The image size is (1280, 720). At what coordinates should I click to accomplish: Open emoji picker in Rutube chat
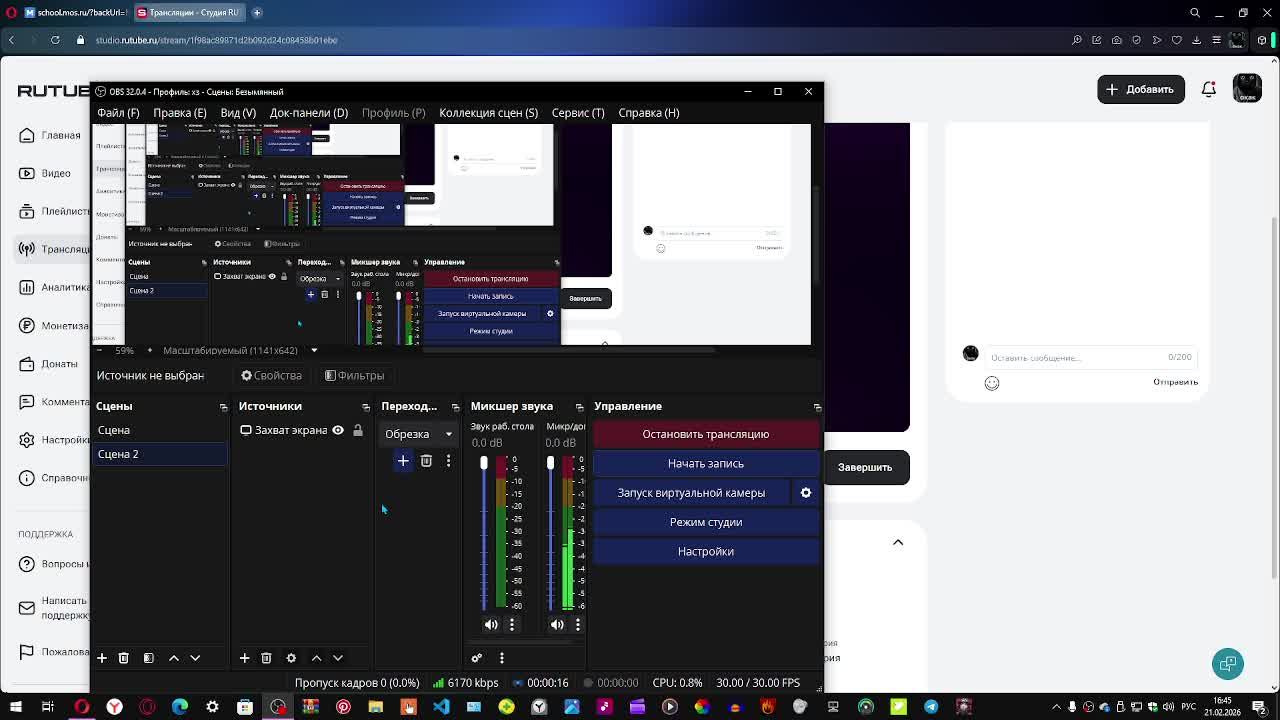[992, 383]
